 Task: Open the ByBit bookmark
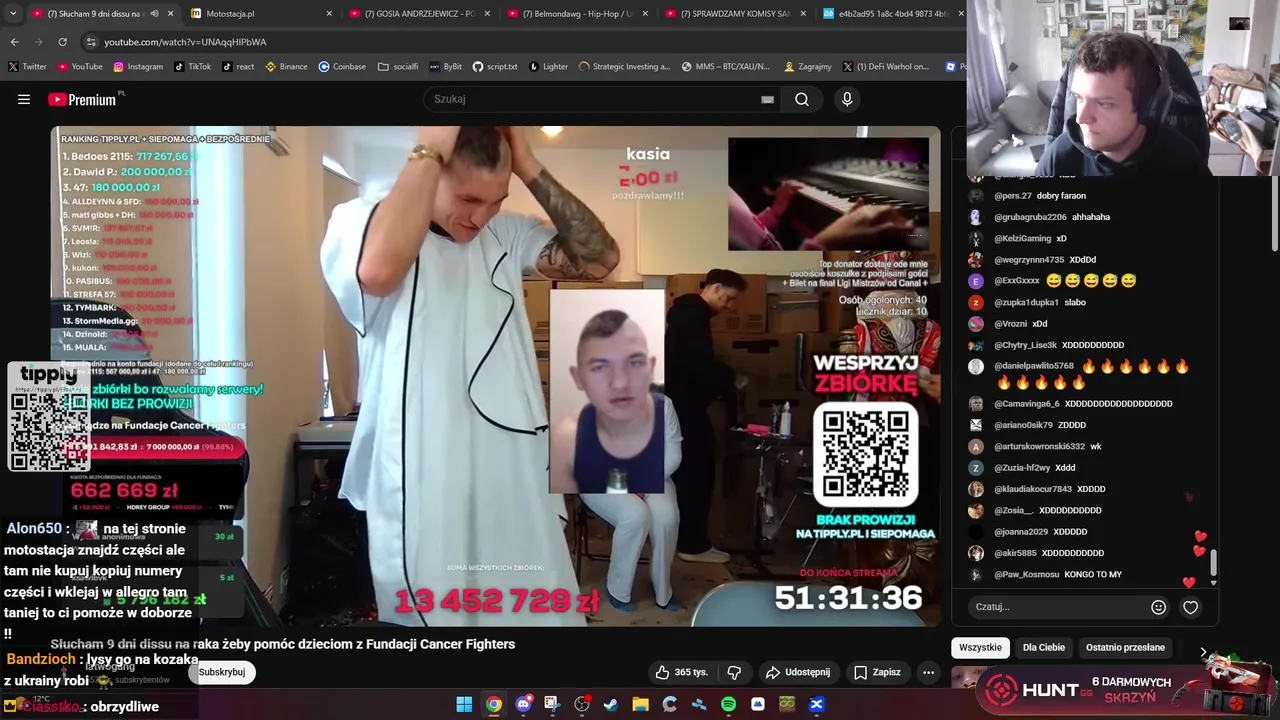(445, 67)
